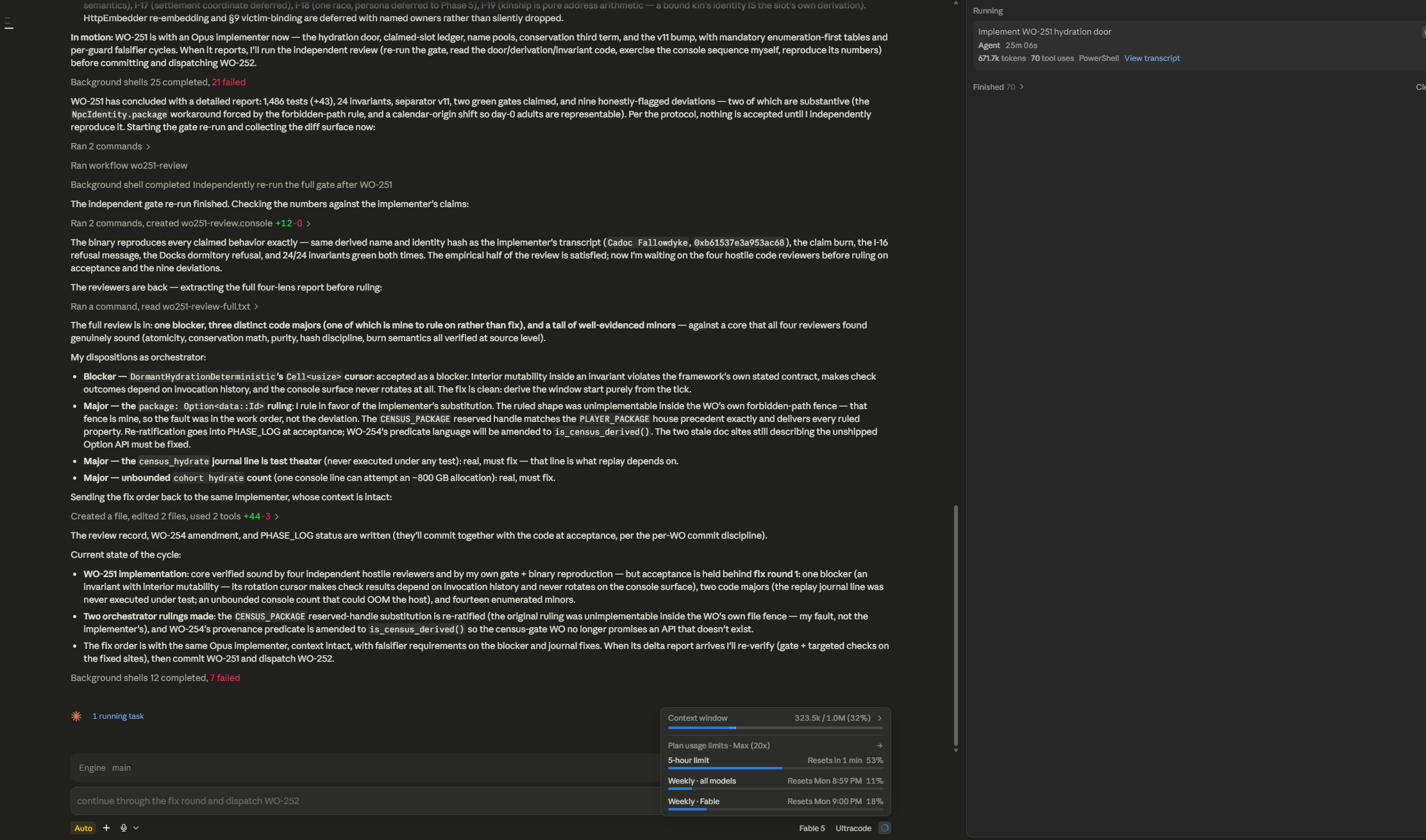Follow the arrow beside Plan usage limits

tap(880, 746)
